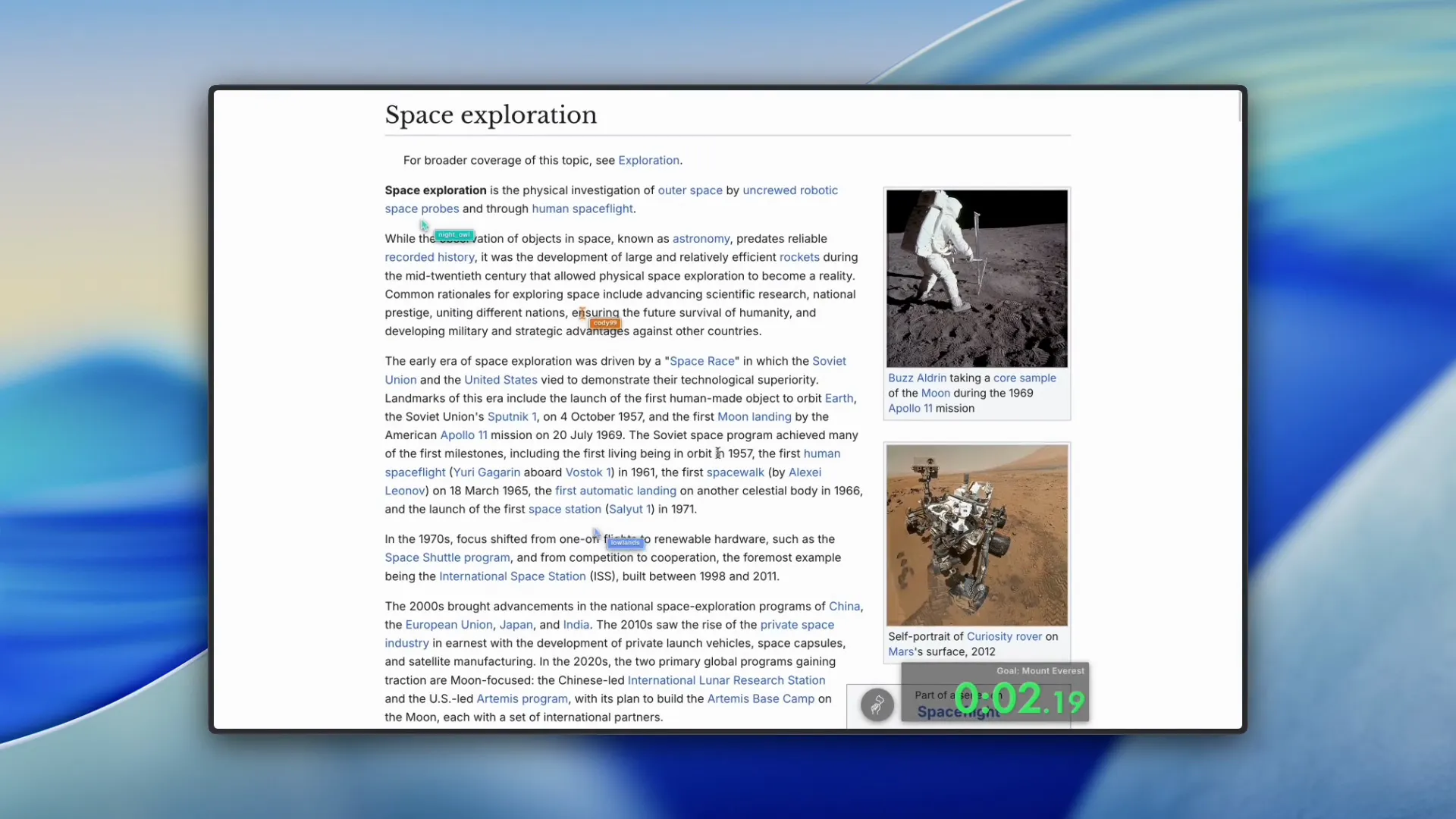Viewport: 1456px width, 819px height.
Task: Open the Space Shuttle program link
Action: click(447, 557)
